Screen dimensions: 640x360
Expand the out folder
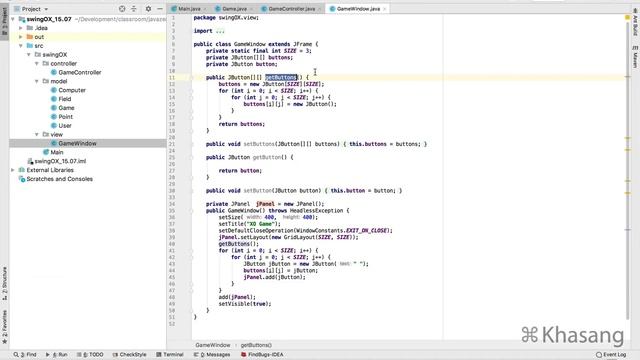(x=21, y=37)
